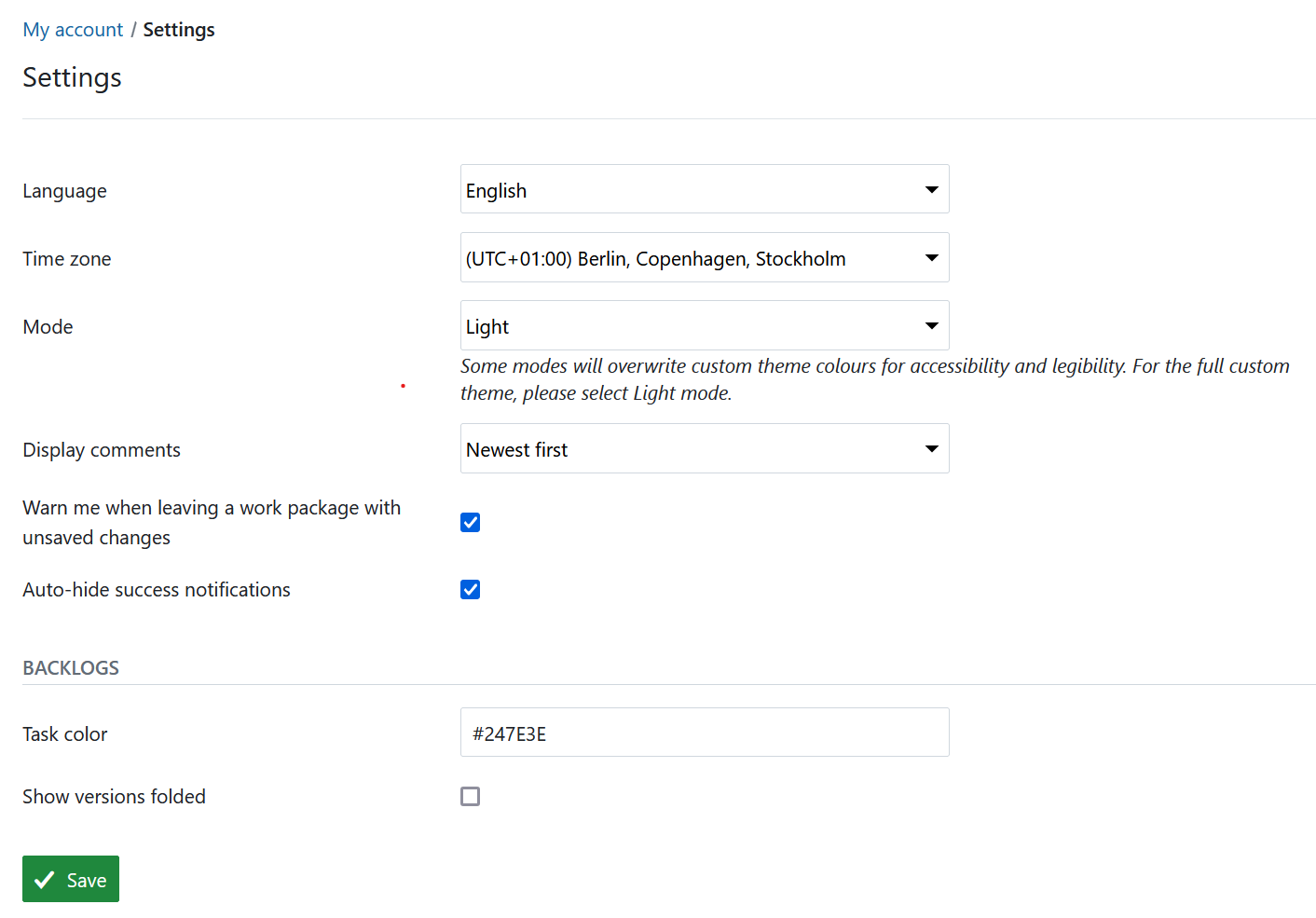
Task: Expand Display comments dropdown showing Newest first
Action: (x=704, y=448)
